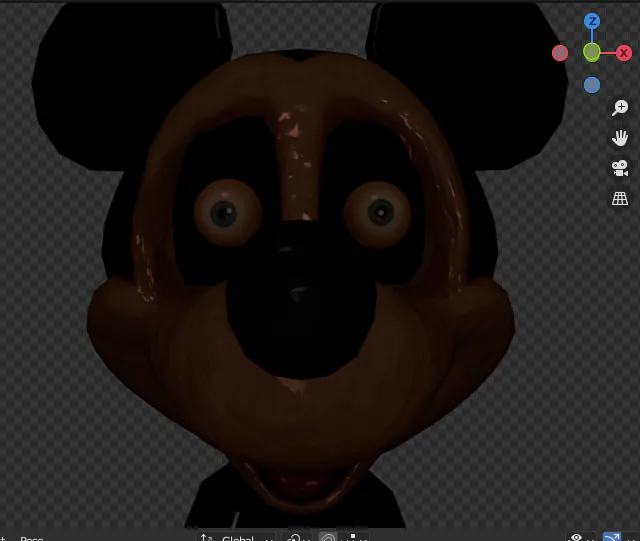Switch perspective/orthographic with the grid icon

[x=620, y=199]
